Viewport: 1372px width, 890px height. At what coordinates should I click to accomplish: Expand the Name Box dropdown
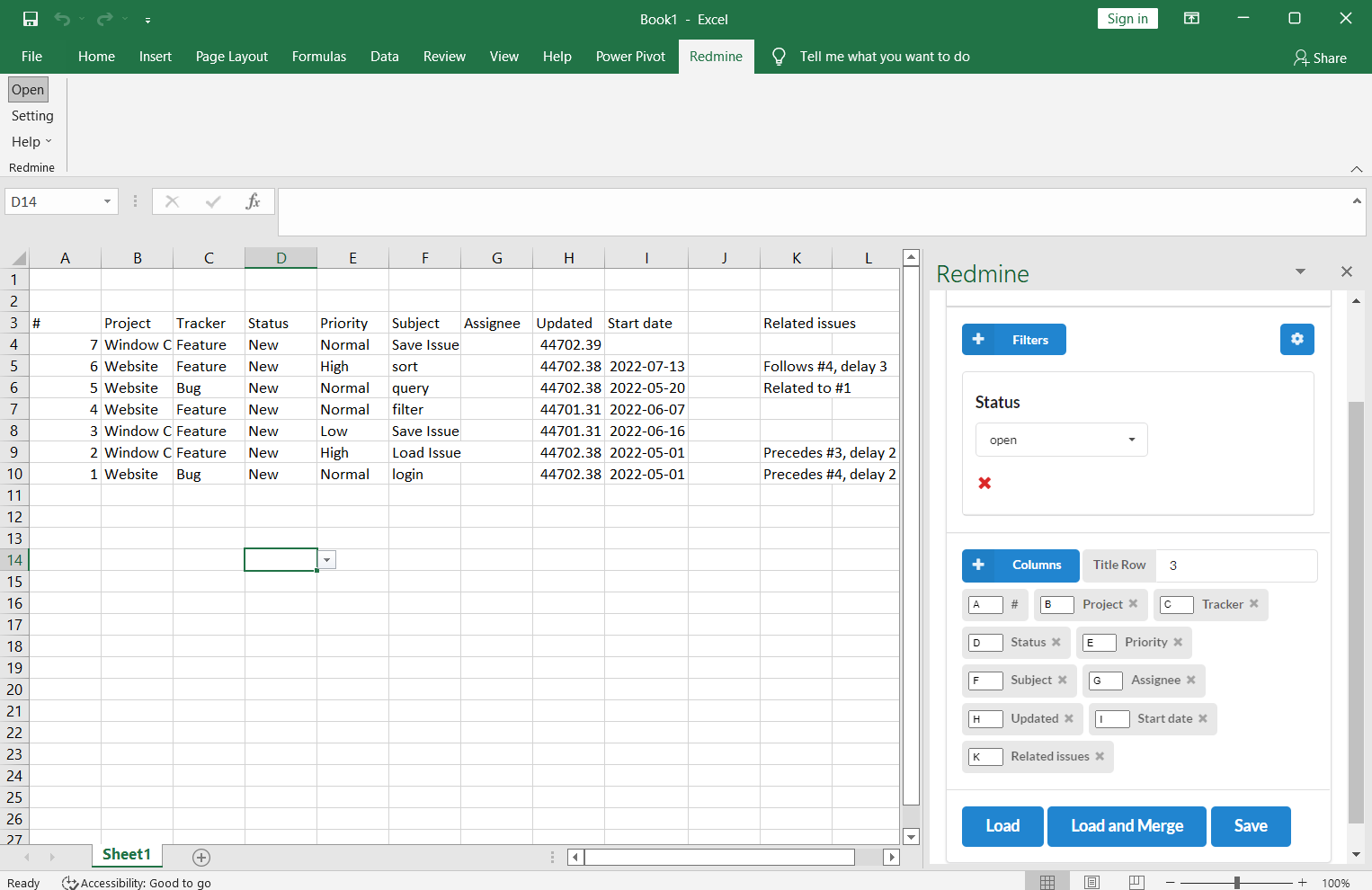106,200
